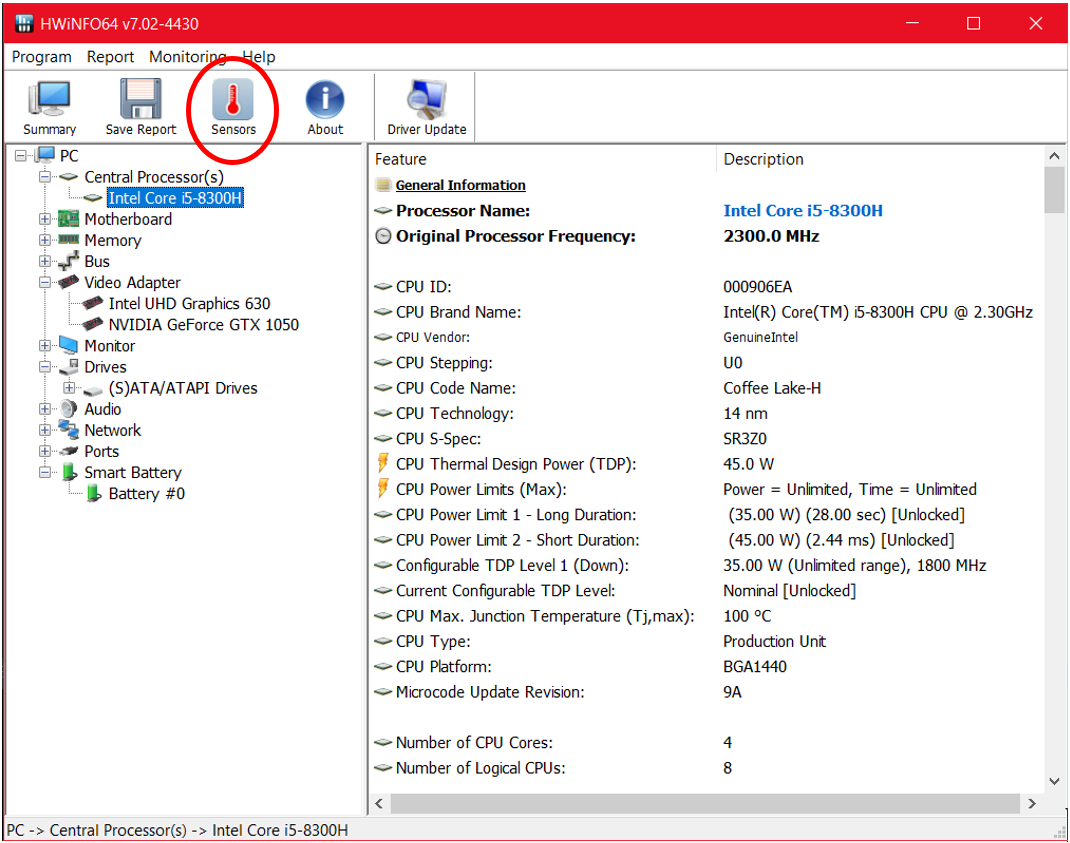The image size is (1070, 843).
Task: Click the Save Report floppy icon
Action: [x=141, y=102]
